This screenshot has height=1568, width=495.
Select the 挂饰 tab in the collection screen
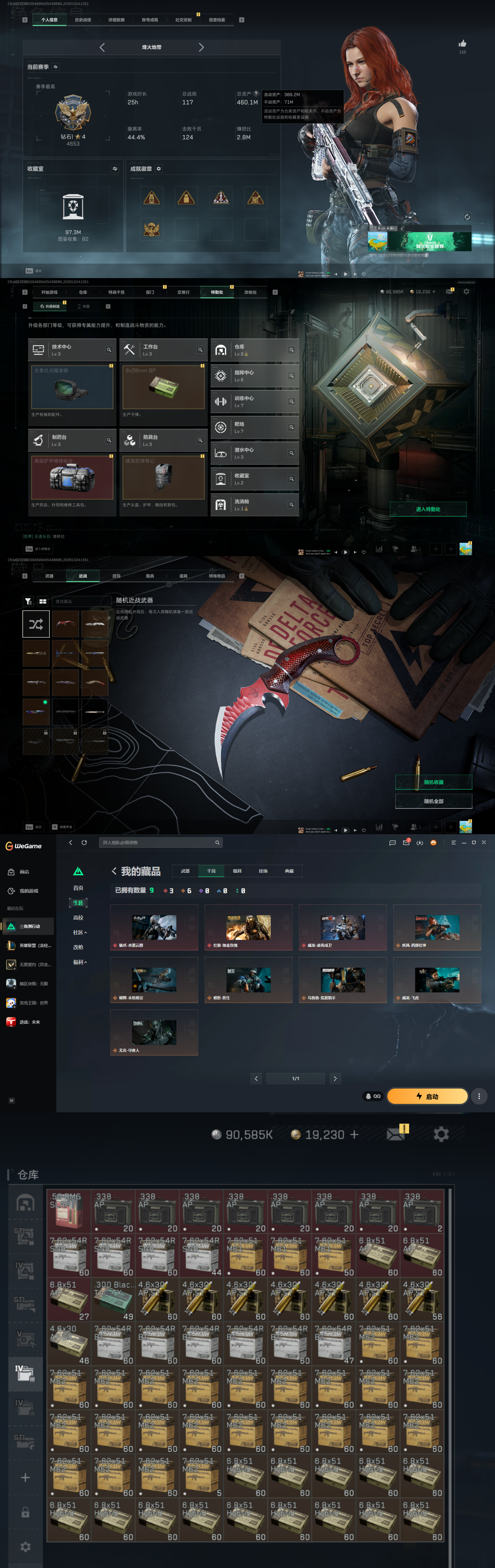(116, 576)
